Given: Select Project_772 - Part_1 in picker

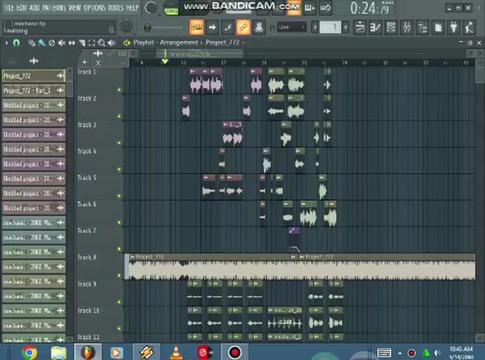Looking at the screenshot, I should pos(33,91).
